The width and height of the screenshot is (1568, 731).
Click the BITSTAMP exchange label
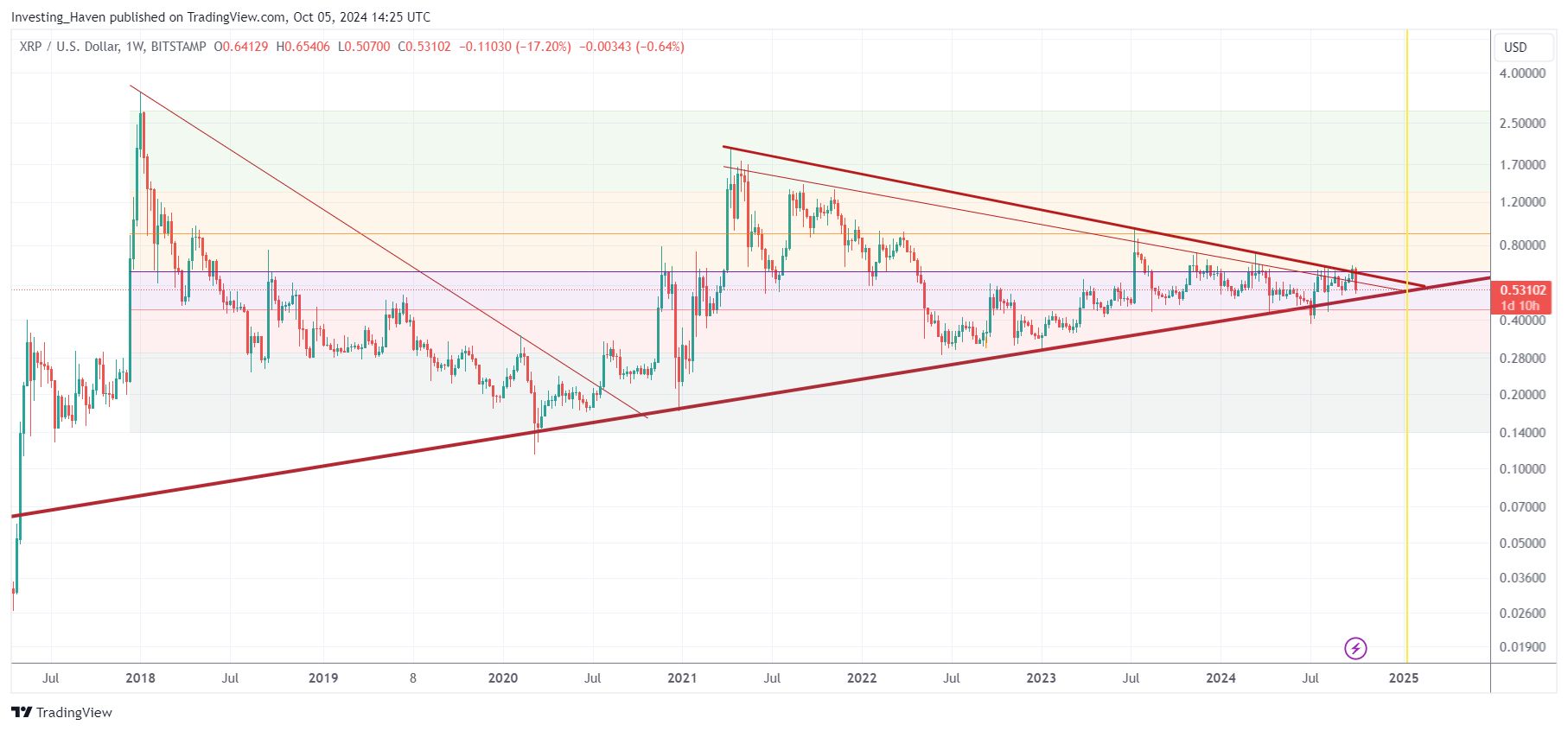(x=178, y=47)
